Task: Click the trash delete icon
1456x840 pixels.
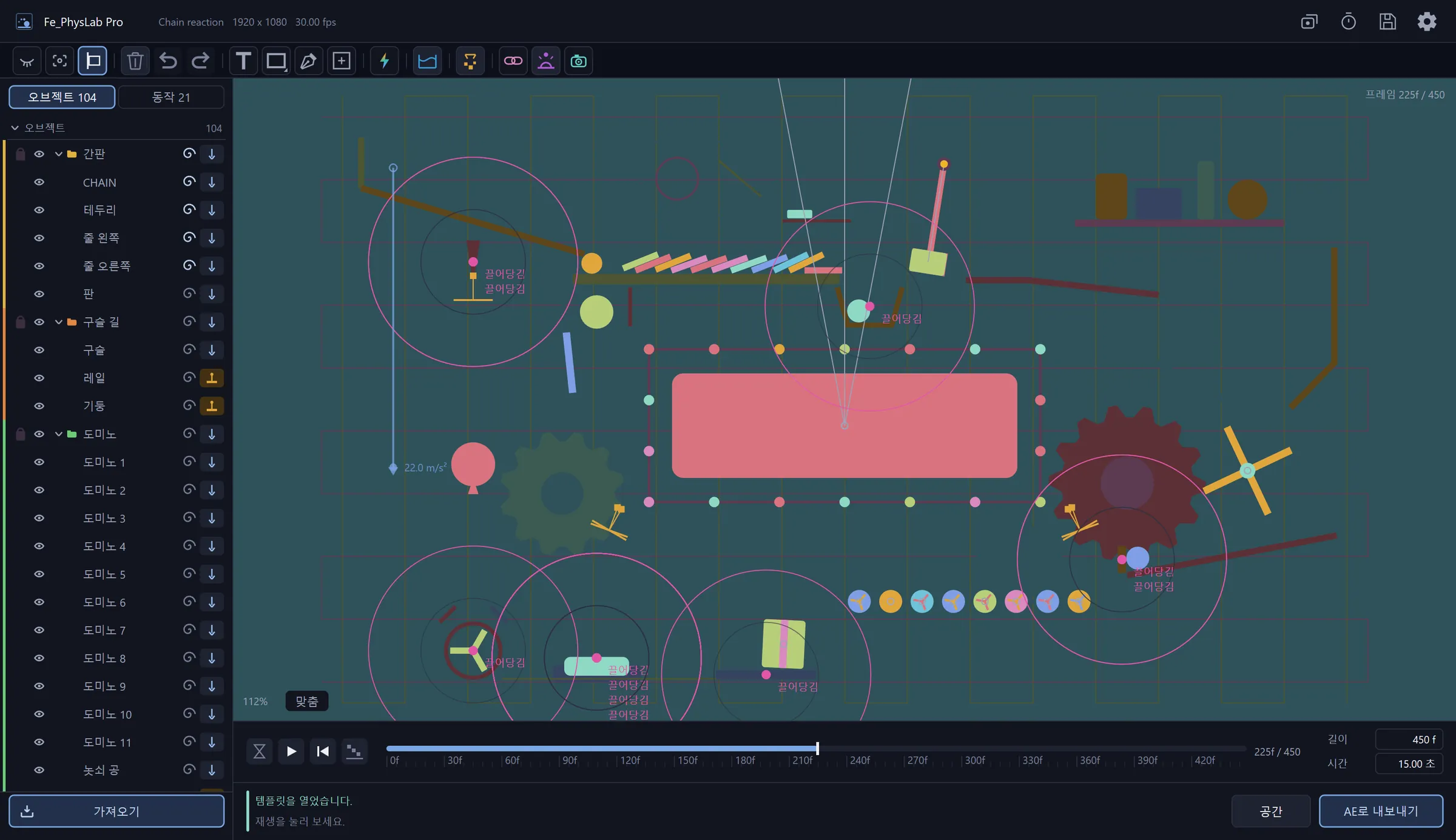Action: [x=135, y=61]
